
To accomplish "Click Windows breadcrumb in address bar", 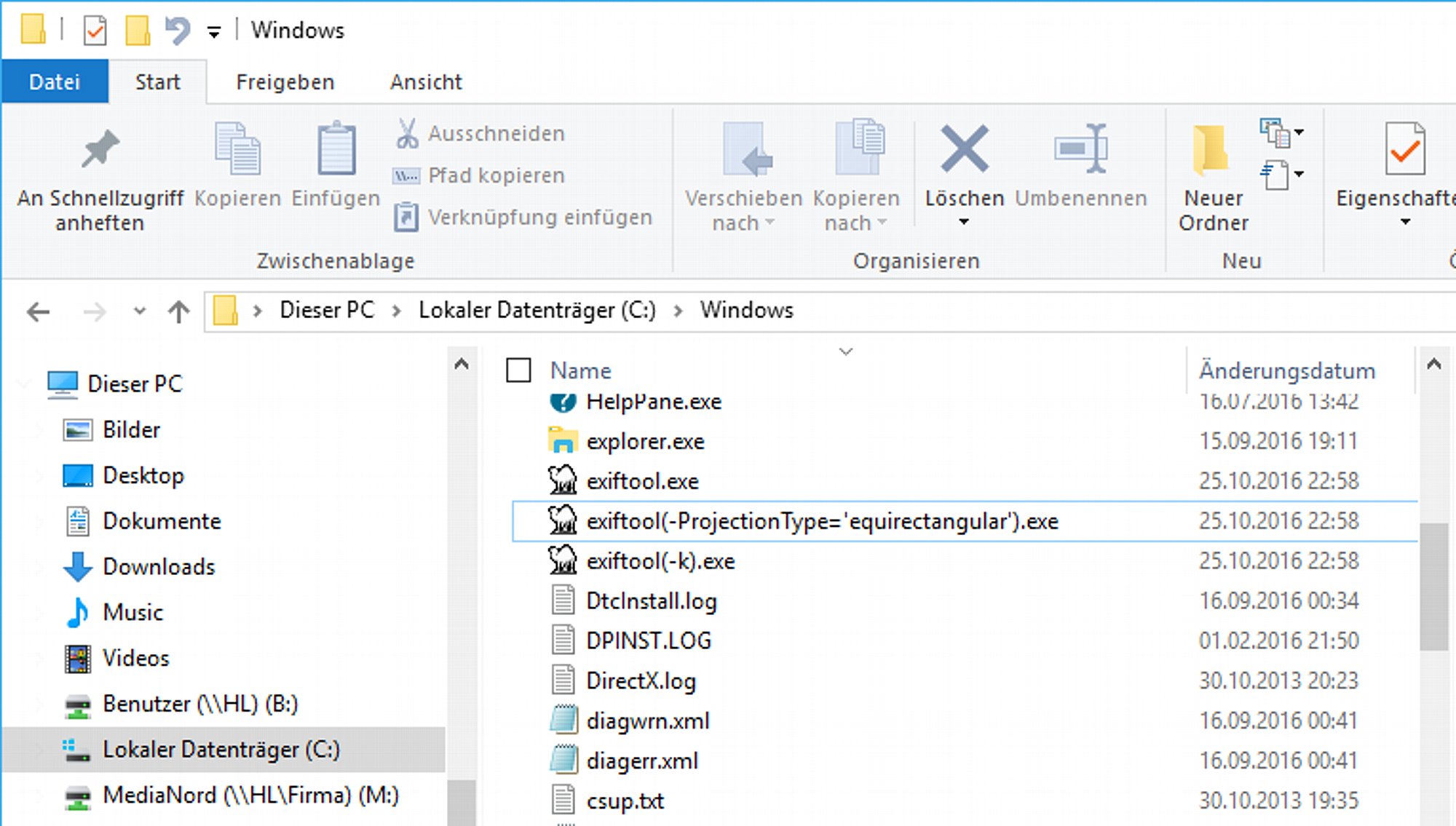I will point(747,311).
